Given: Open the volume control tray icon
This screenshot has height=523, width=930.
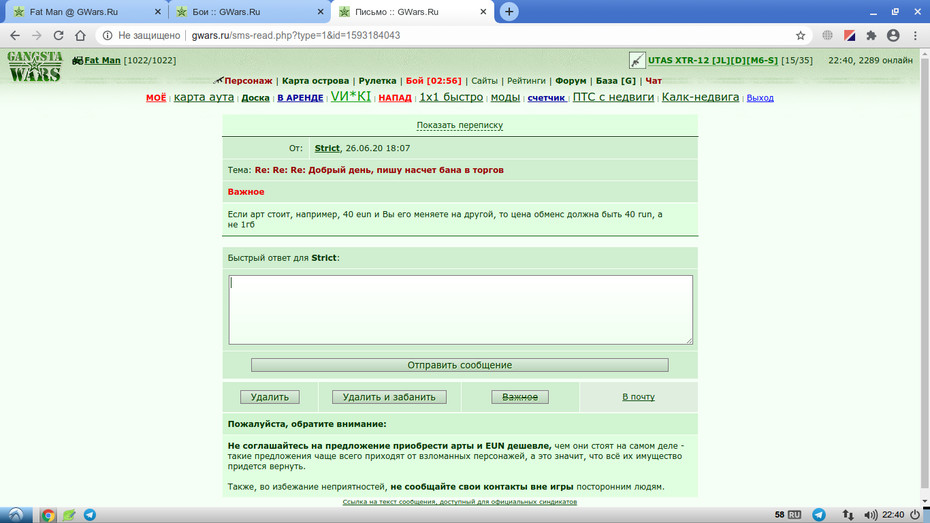Looking at the screenshot, I should click(x=870, y=515).
